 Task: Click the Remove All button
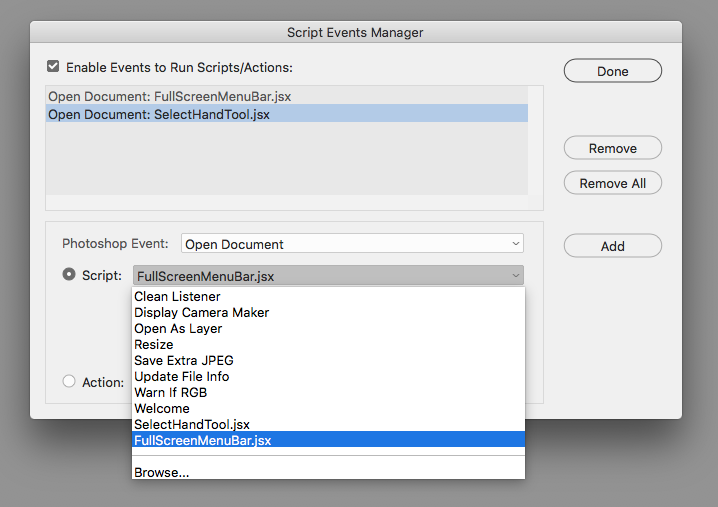(612, 183)
